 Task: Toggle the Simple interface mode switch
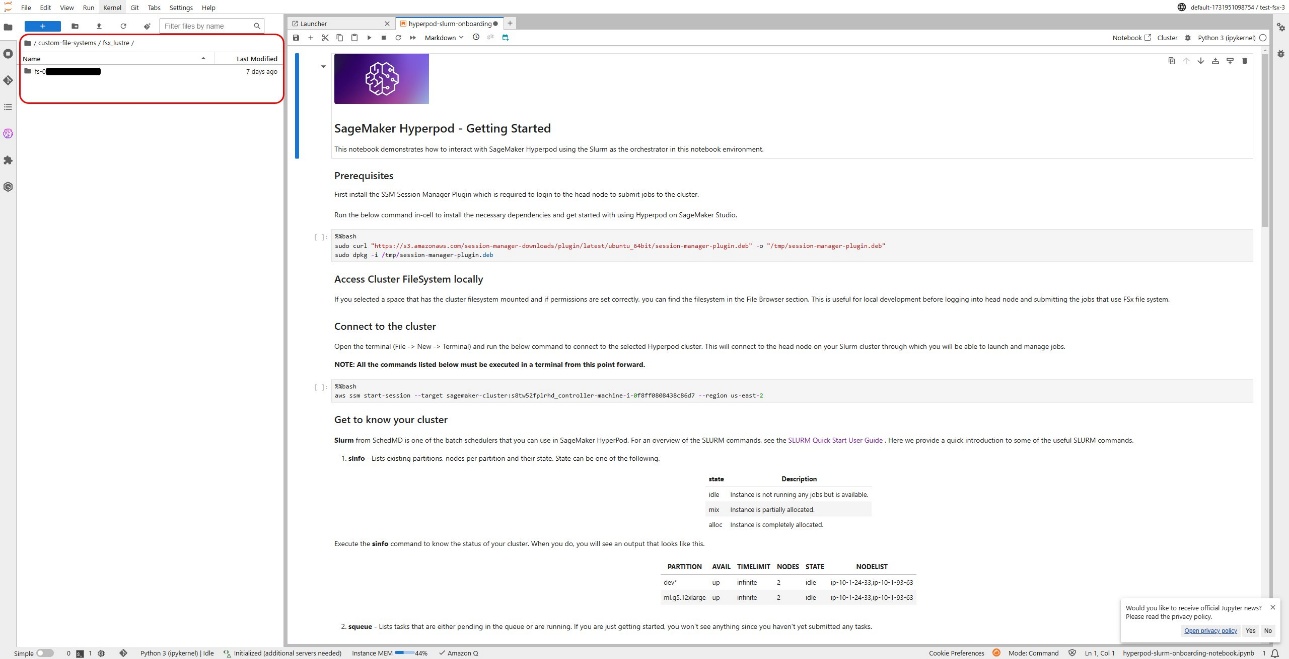tap(45, 653)
